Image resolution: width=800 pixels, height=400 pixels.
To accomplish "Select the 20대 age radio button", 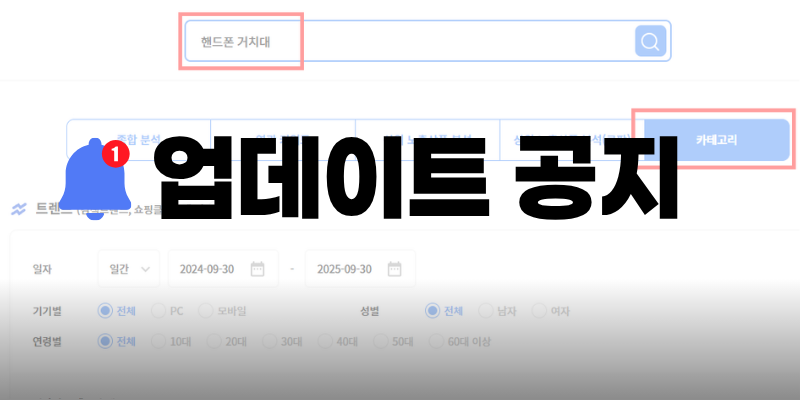I will point(214,341).
